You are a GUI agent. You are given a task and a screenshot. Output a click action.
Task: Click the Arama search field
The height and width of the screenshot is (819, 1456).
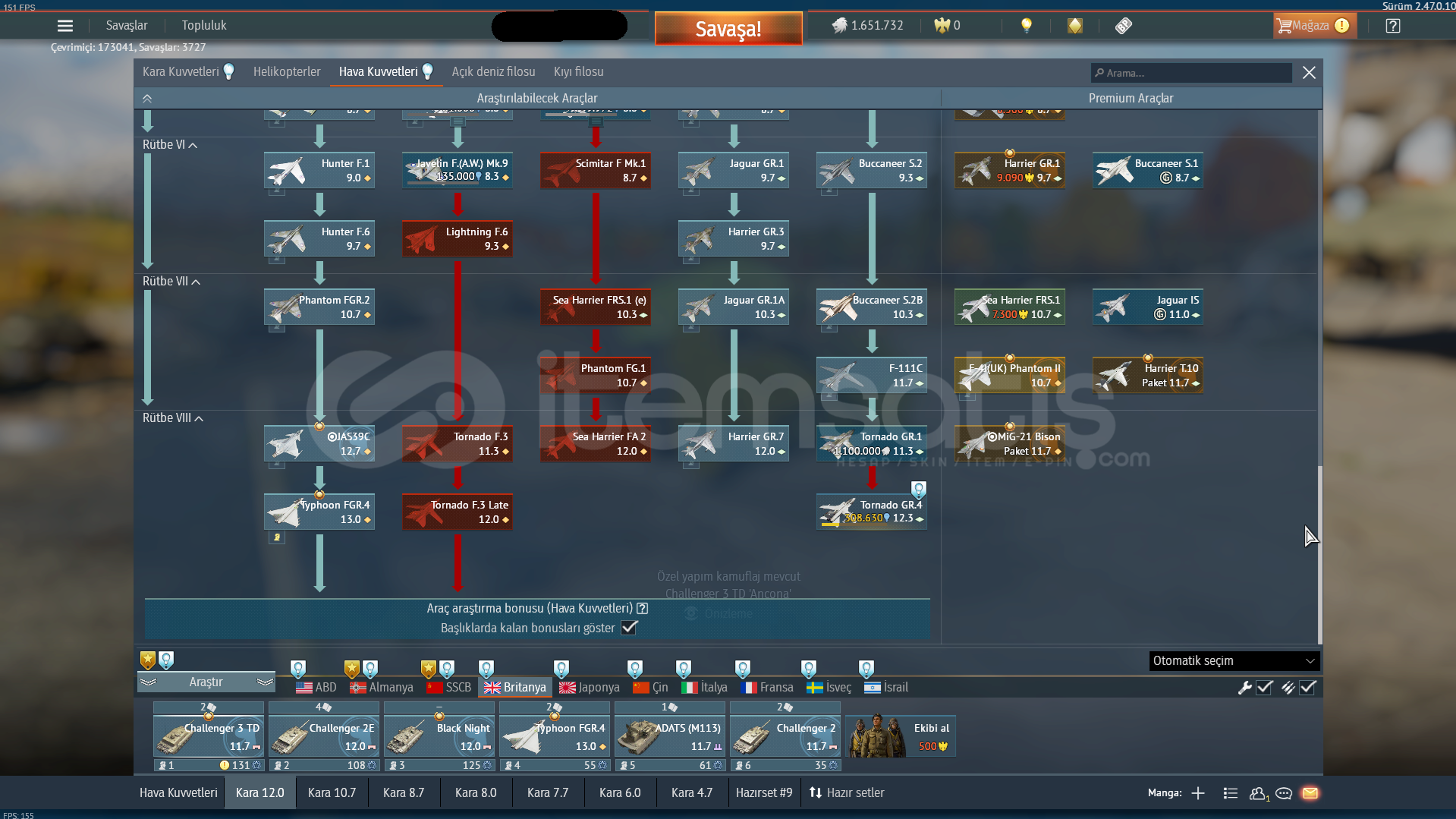pyautogui.click(x=1191, y=73)
